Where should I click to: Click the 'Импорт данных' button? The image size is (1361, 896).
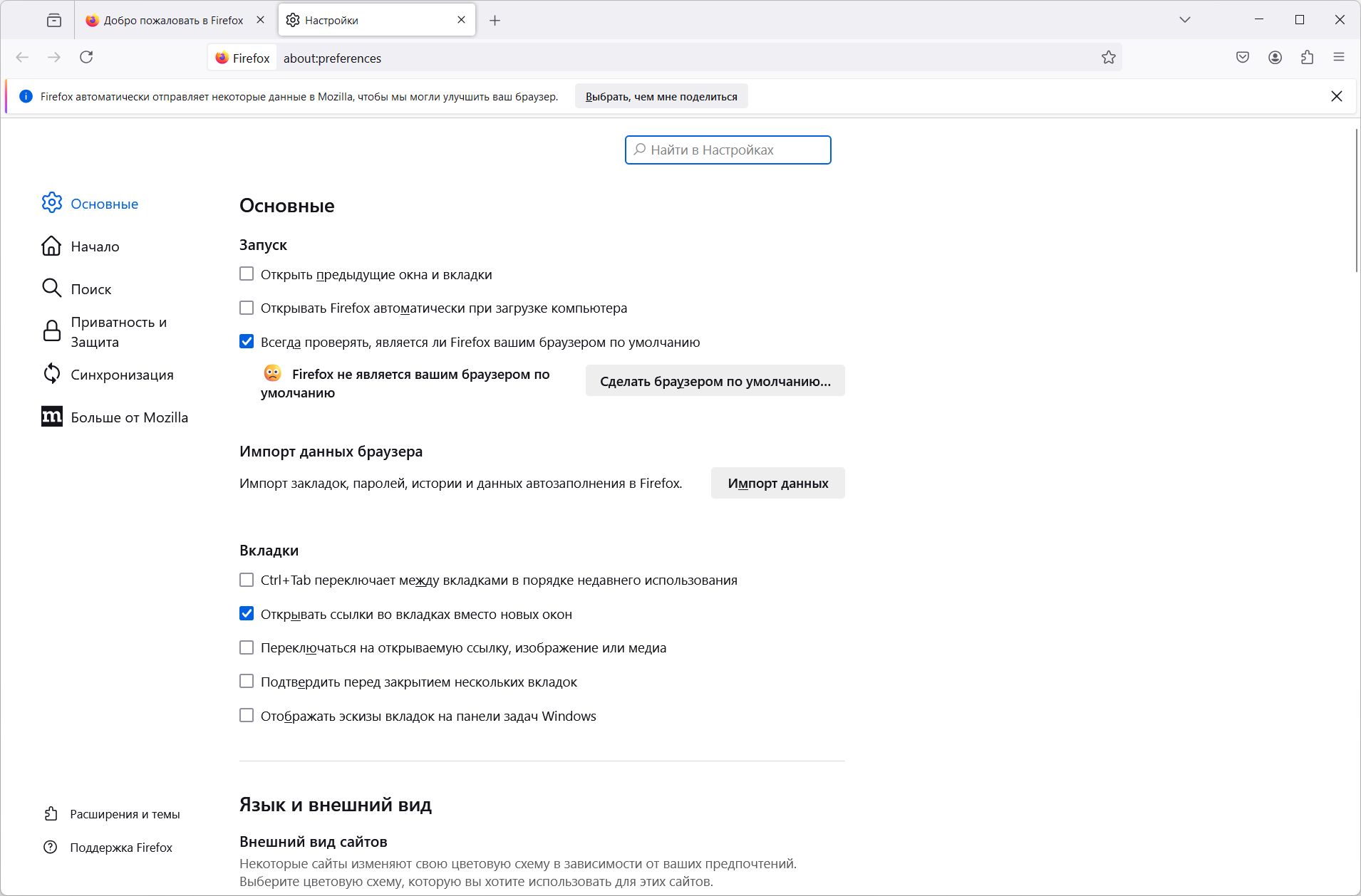[x=778, y=483]
